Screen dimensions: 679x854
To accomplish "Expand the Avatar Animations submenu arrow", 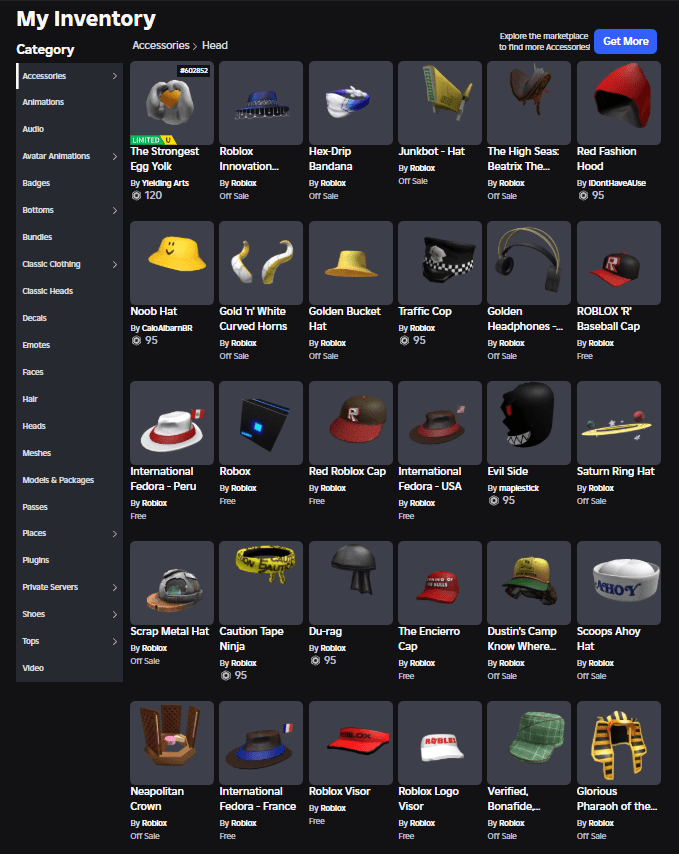I will (114, 156).
